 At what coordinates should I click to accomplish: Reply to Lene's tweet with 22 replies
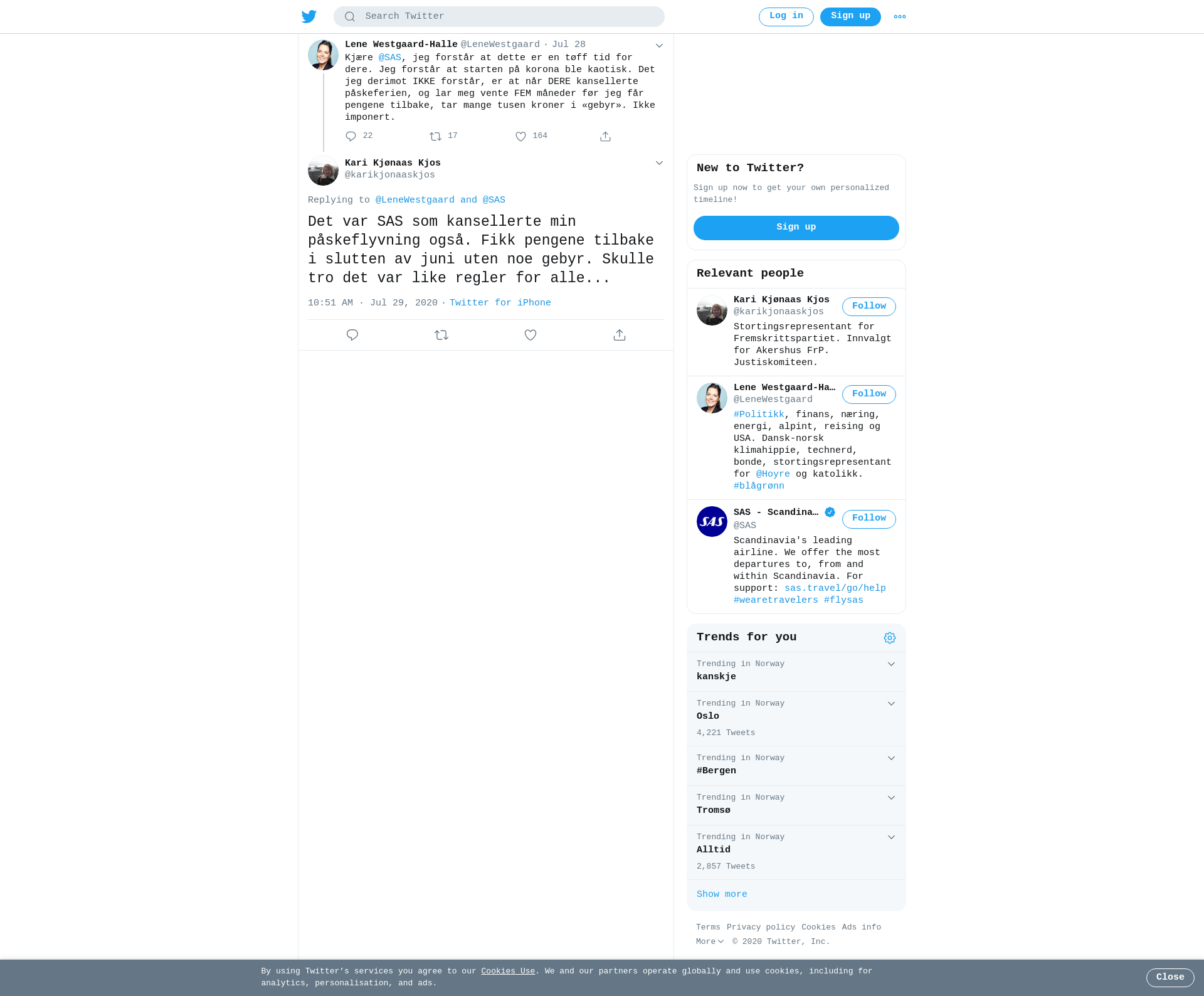tap(351, 136)
